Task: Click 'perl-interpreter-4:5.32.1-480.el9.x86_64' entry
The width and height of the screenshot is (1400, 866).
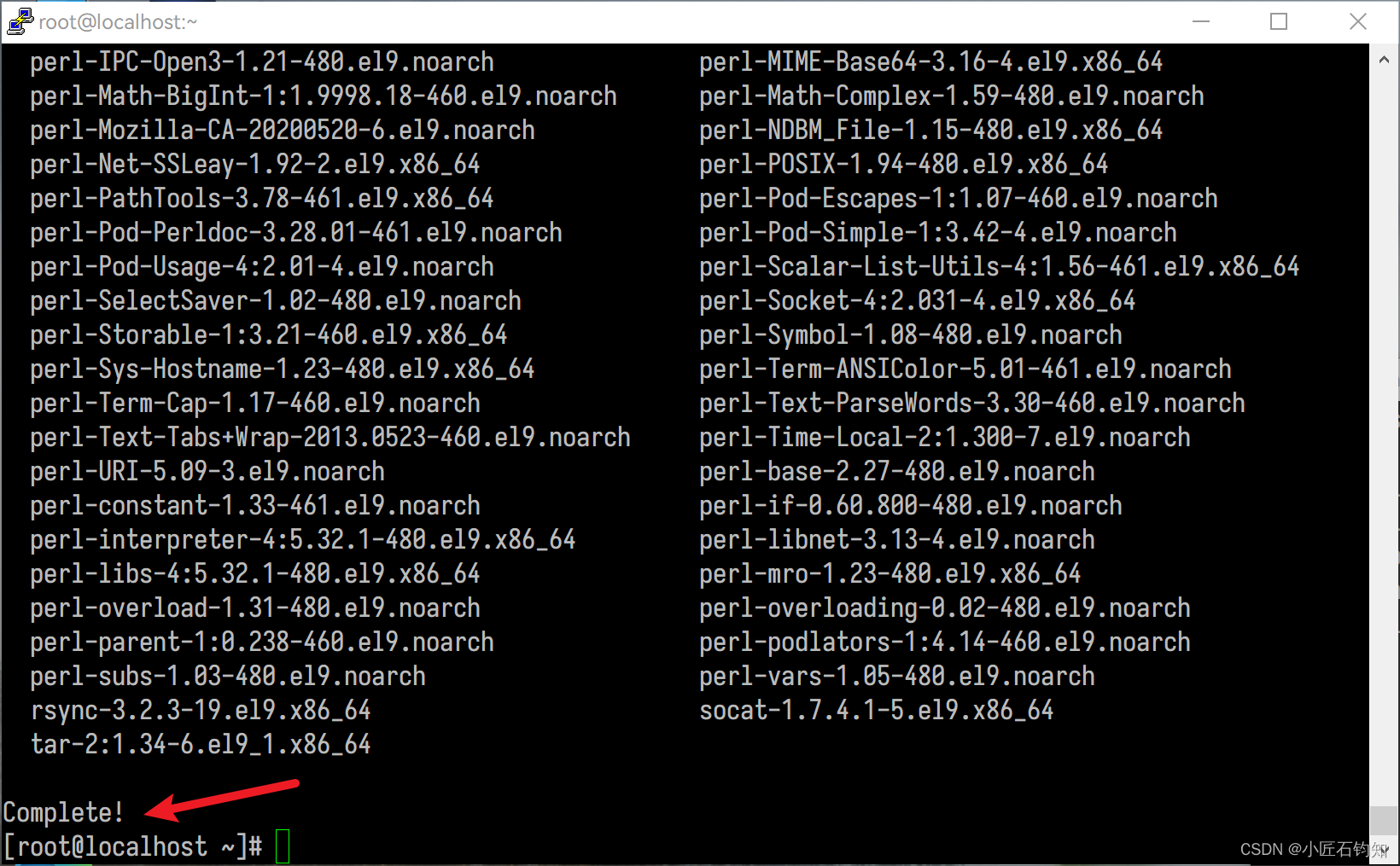Action: (303, 540)
